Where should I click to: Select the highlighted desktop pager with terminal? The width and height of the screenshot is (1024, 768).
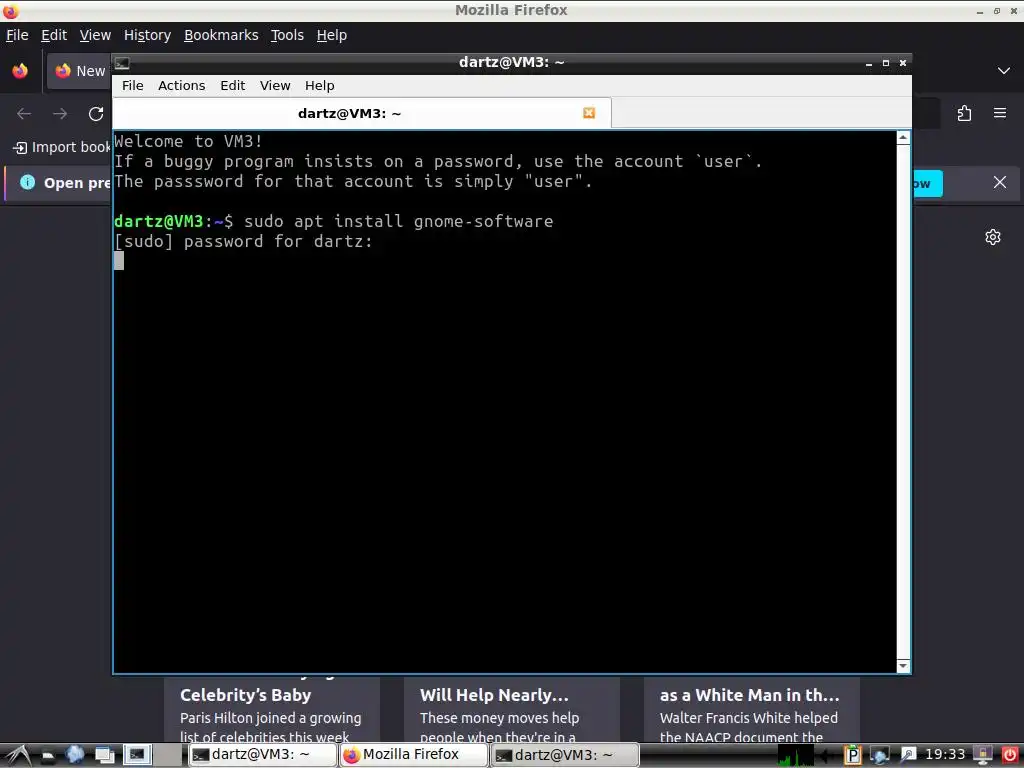pyautogui.click(x=137, y=755)
